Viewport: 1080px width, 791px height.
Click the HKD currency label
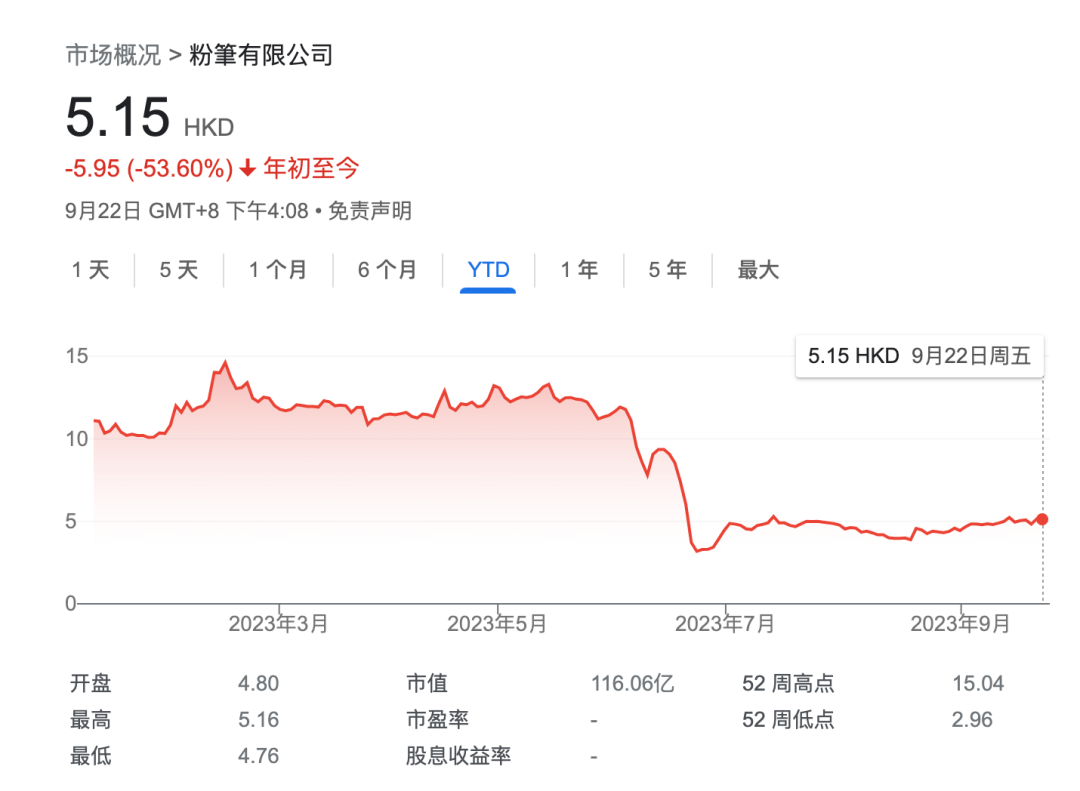click(209, 127)
